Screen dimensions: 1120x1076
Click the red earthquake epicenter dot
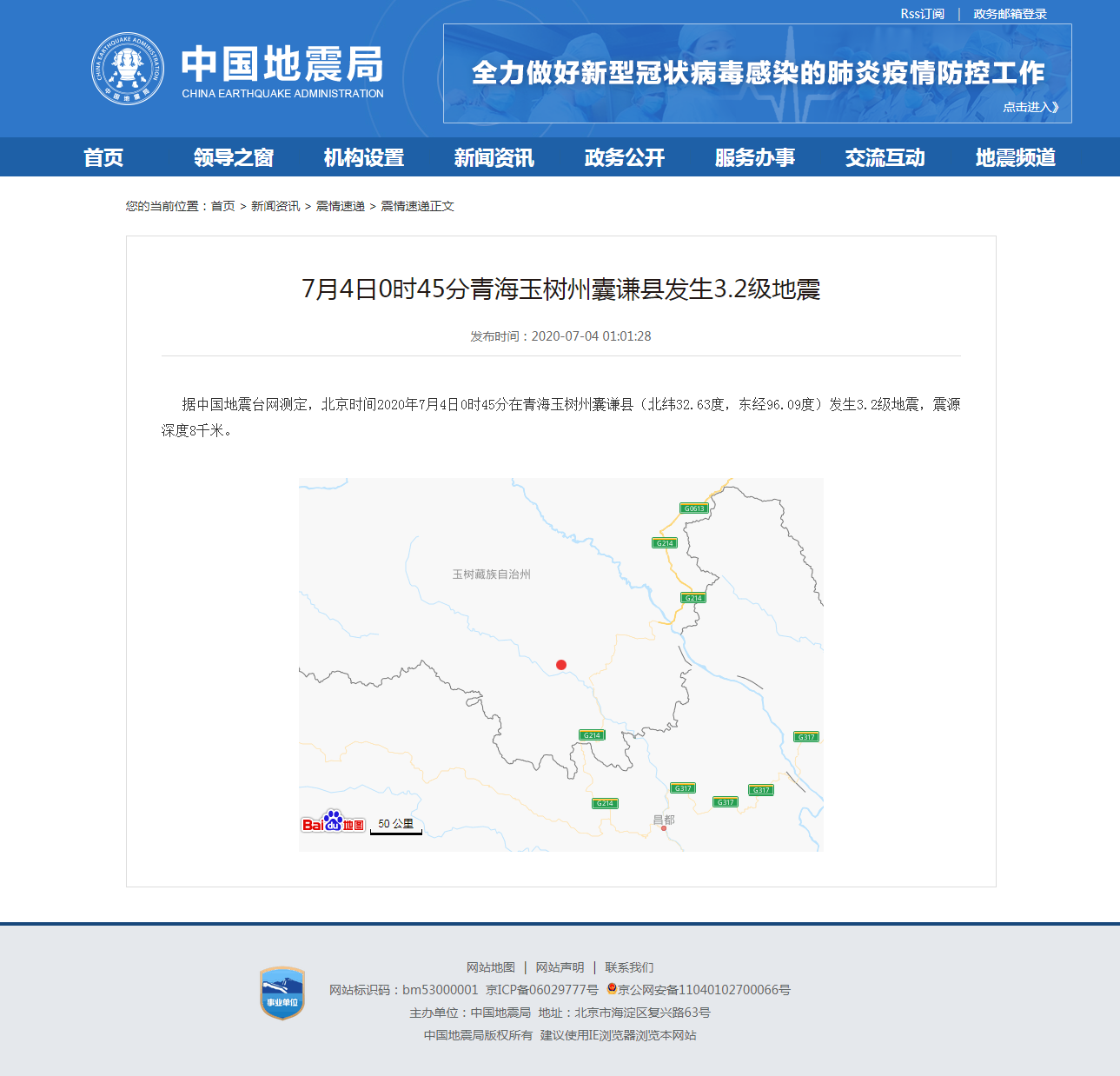(561, 665)
